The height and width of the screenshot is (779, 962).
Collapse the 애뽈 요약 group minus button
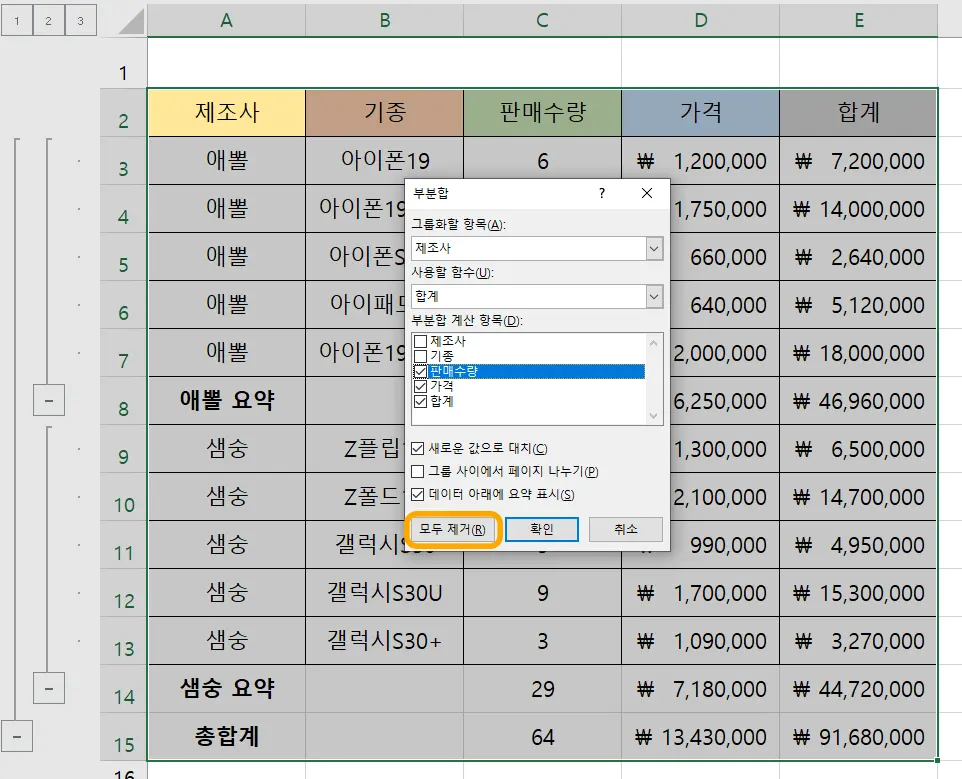[x=49, y=401]
